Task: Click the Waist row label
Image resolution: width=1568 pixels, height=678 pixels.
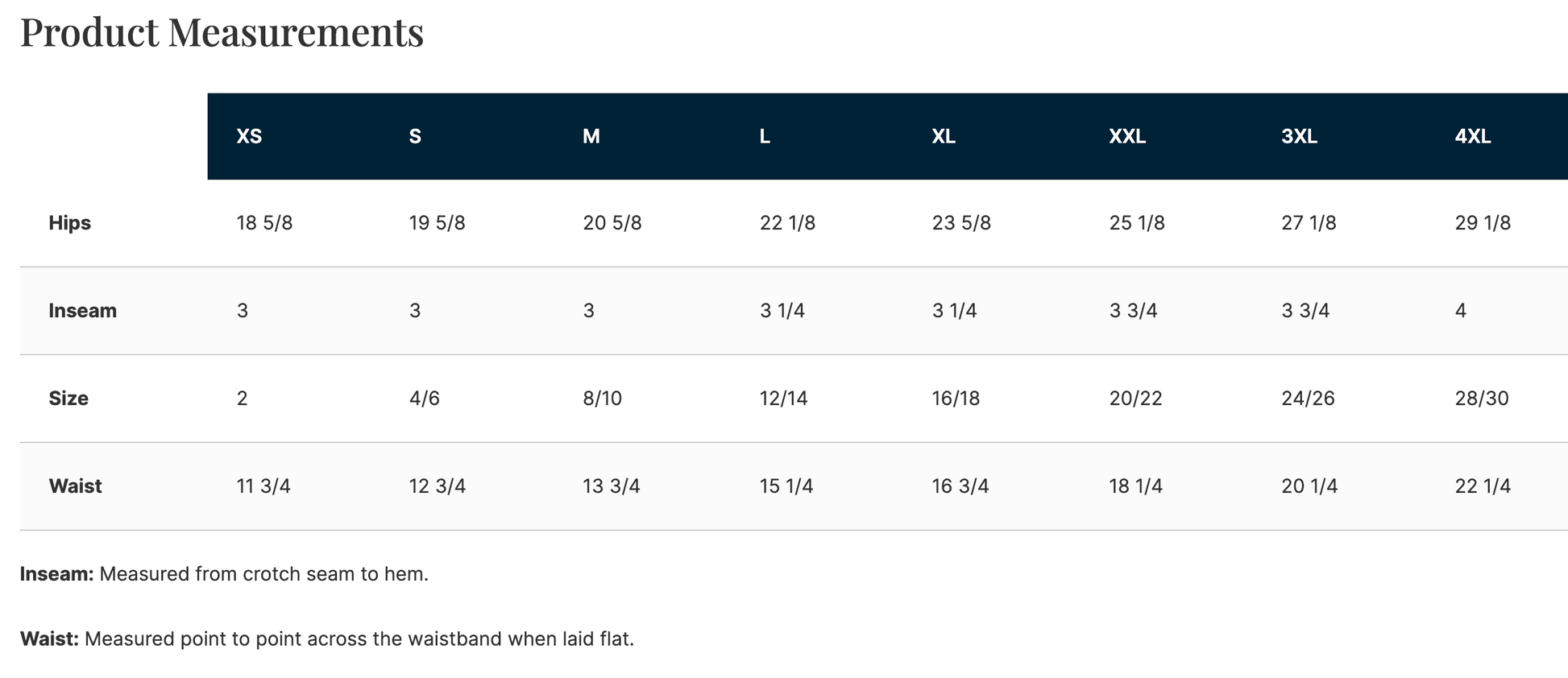Action: pos(75,486)
